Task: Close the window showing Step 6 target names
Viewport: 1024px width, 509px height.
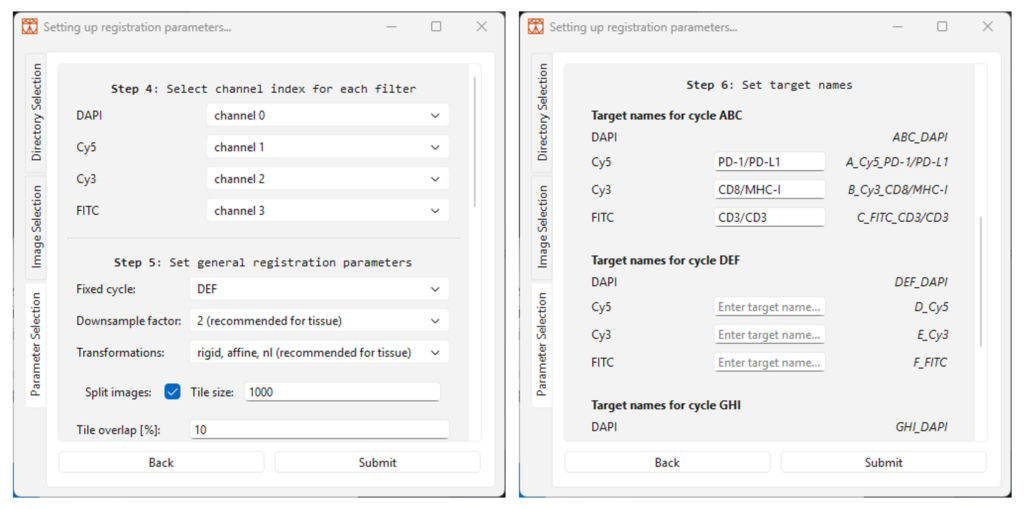Action: coord(987,26)
